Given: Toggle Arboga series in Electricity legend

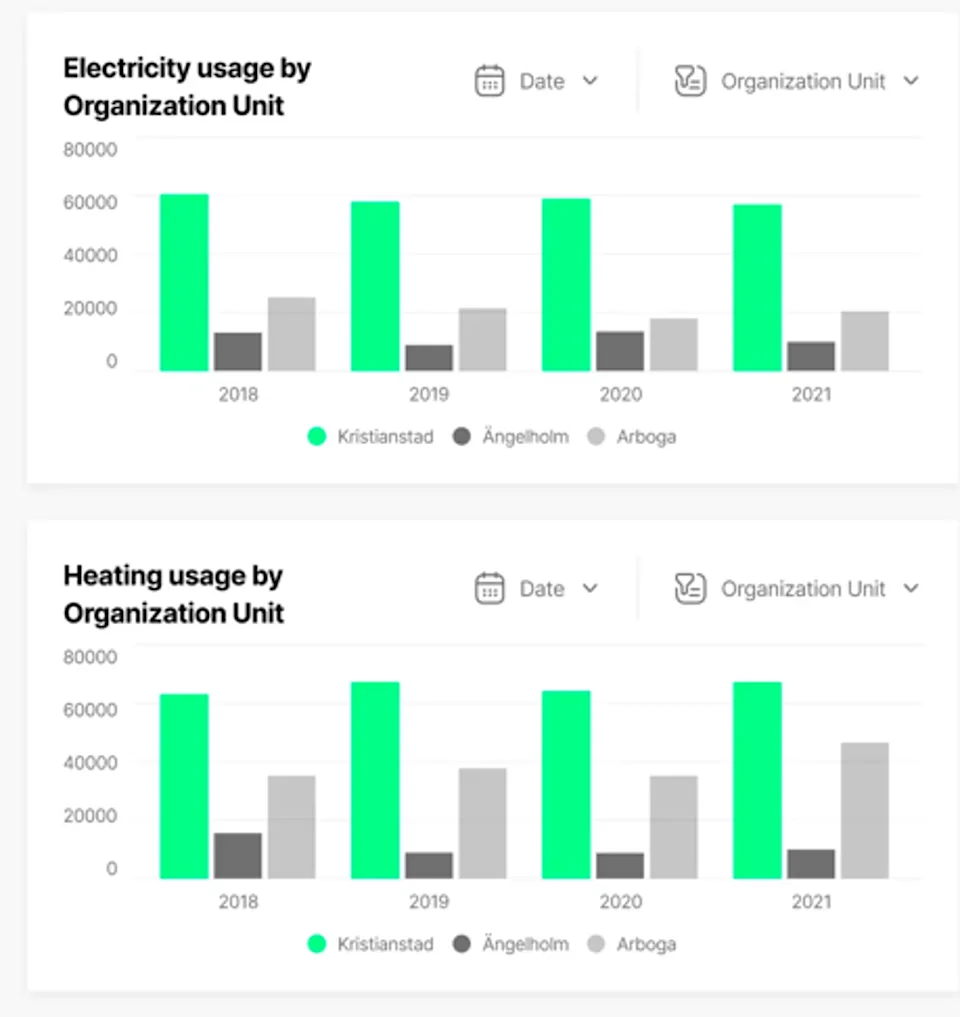Looking at the screenshot, I should [632, 437].
